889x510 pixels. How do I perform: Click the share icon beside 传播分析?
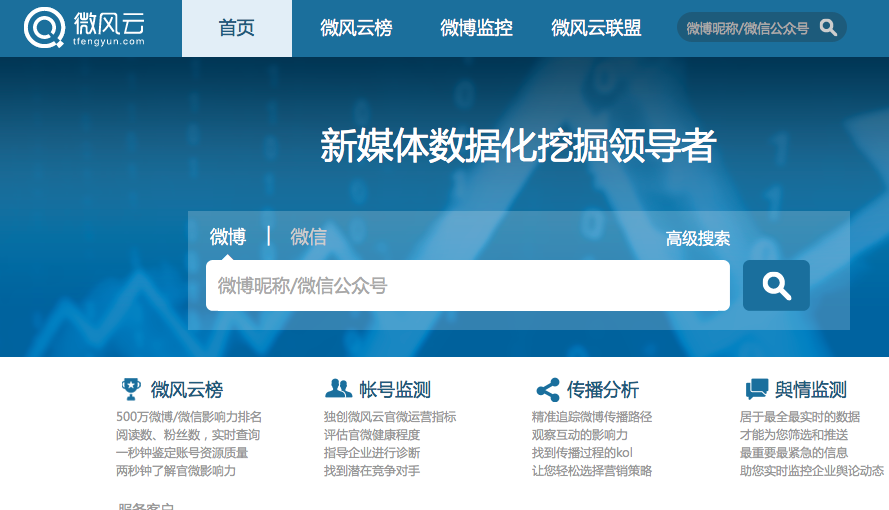[548, 390]
